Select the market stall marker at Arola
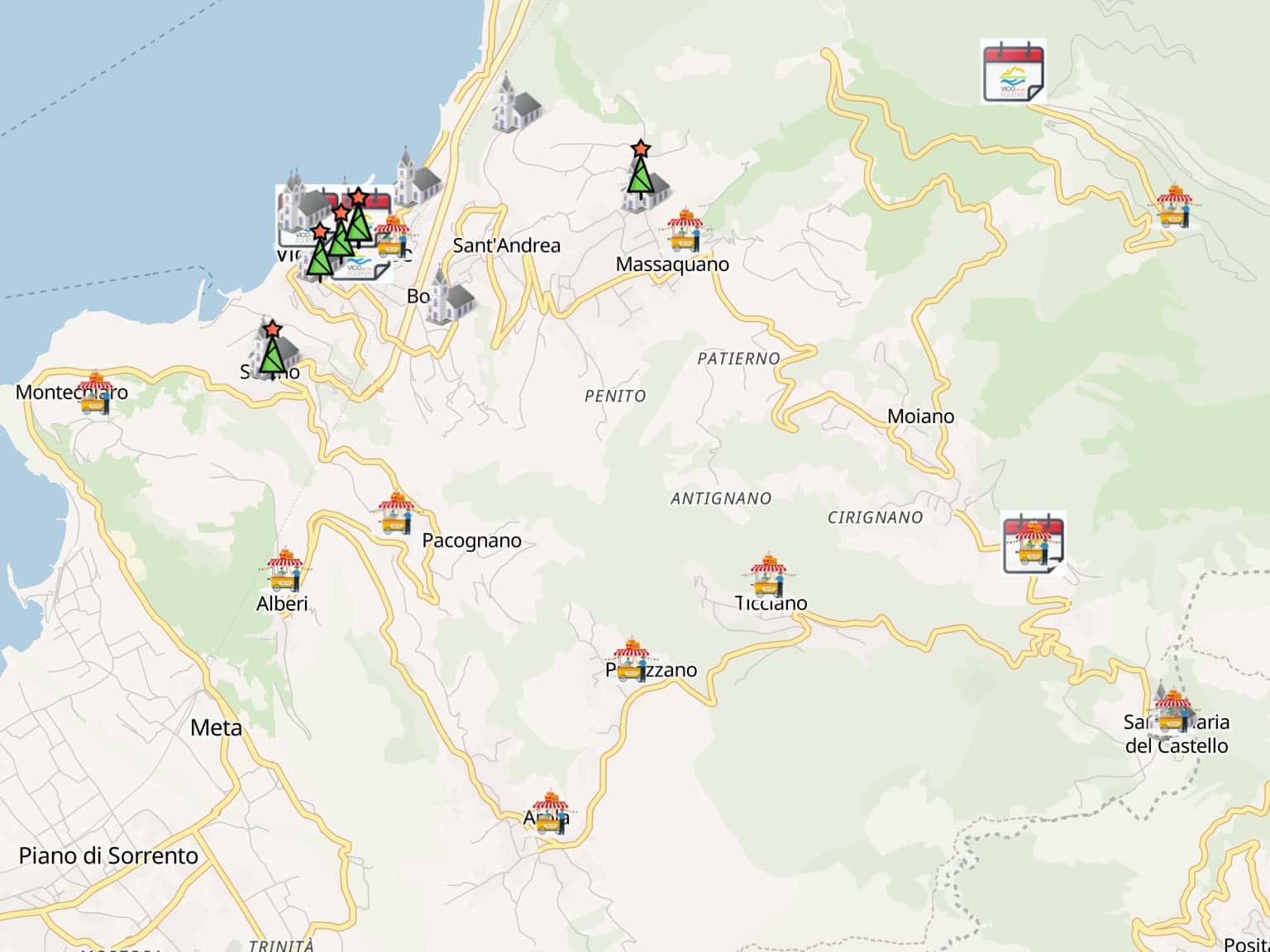Screen dimensions: 1270x952 click(551, 812)
